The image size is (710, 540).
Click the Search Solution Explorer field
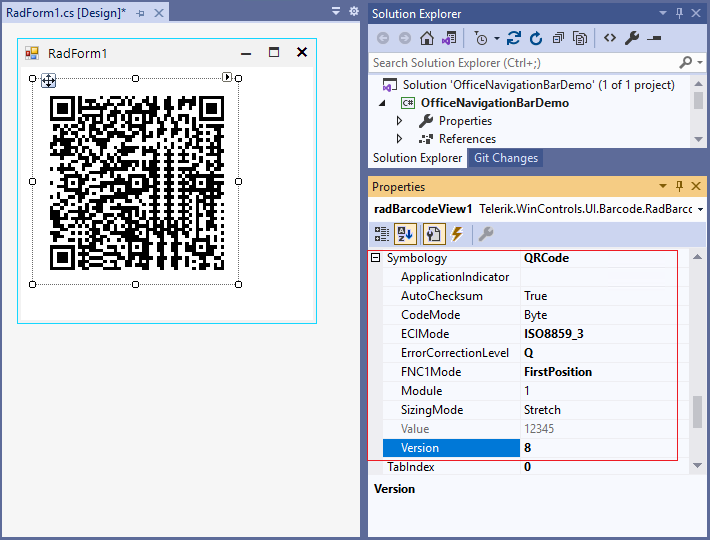point(523,63)
